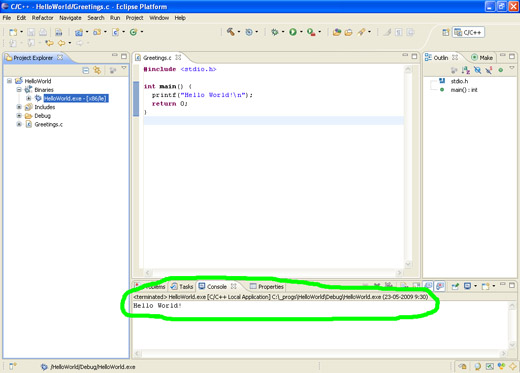This screenshot has height=373, width=520.
Task: Switch to the Make tab
Action: point(482,58)
